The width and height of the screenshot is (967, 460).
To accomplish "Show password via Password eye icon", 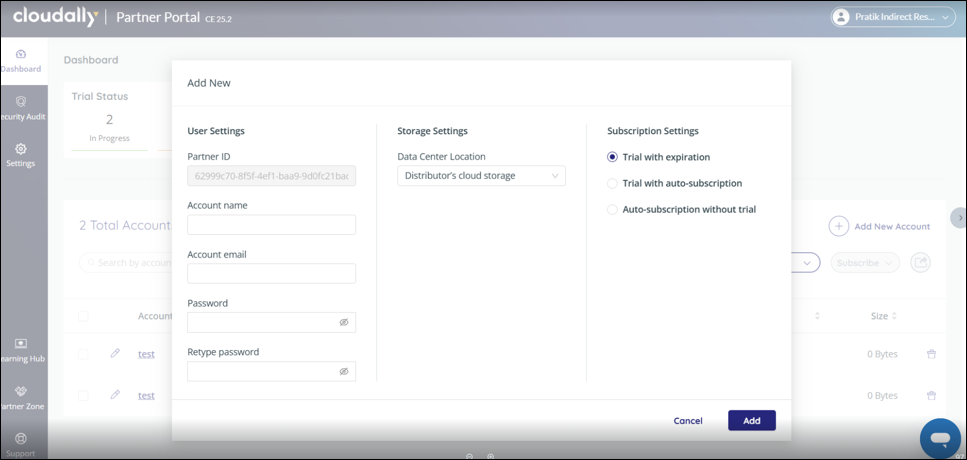I will [x=344, y=322].
